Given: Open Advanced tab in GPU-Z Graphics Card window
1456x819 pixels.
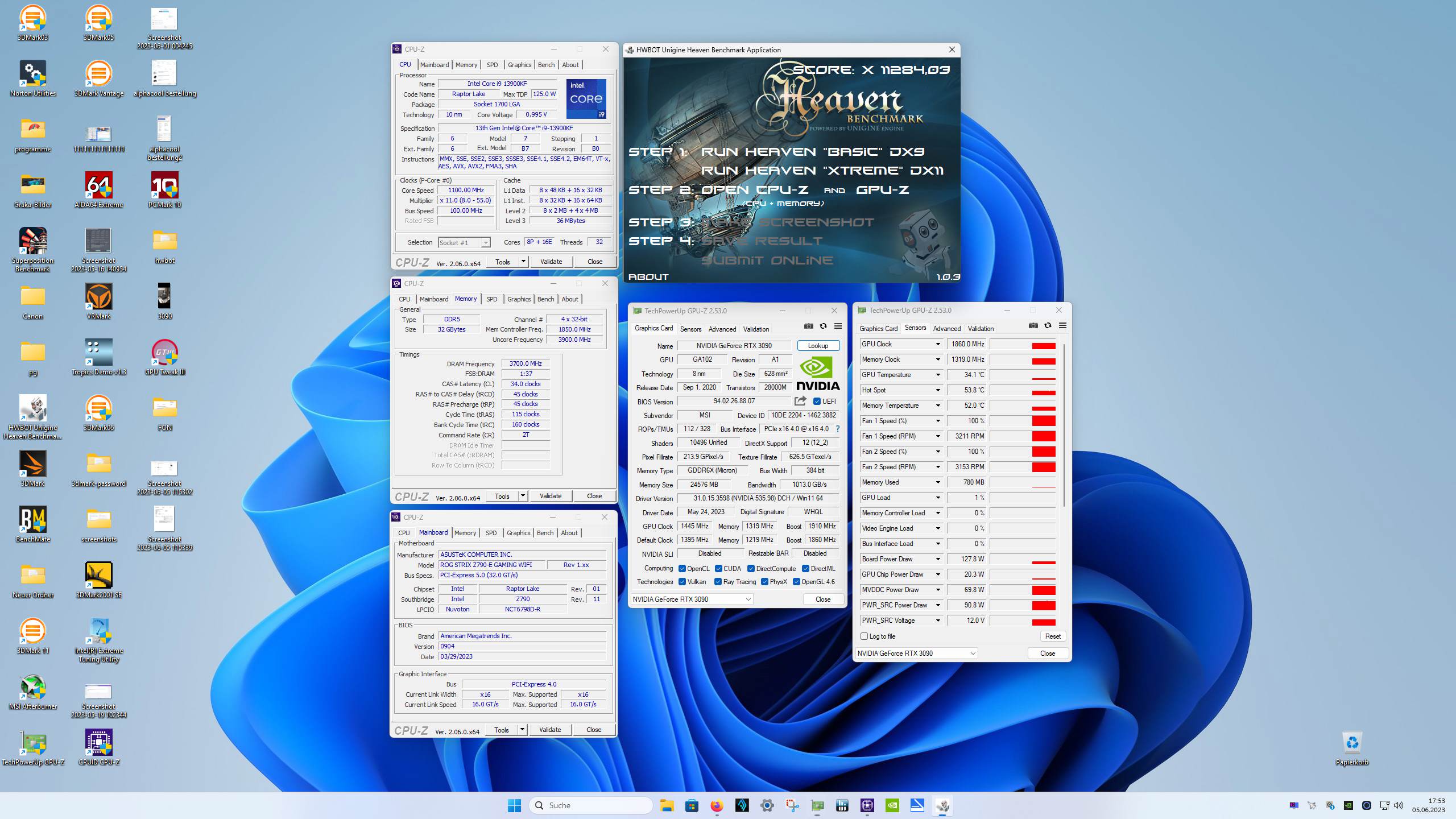Looking at the screenshot, I should 722,329.
